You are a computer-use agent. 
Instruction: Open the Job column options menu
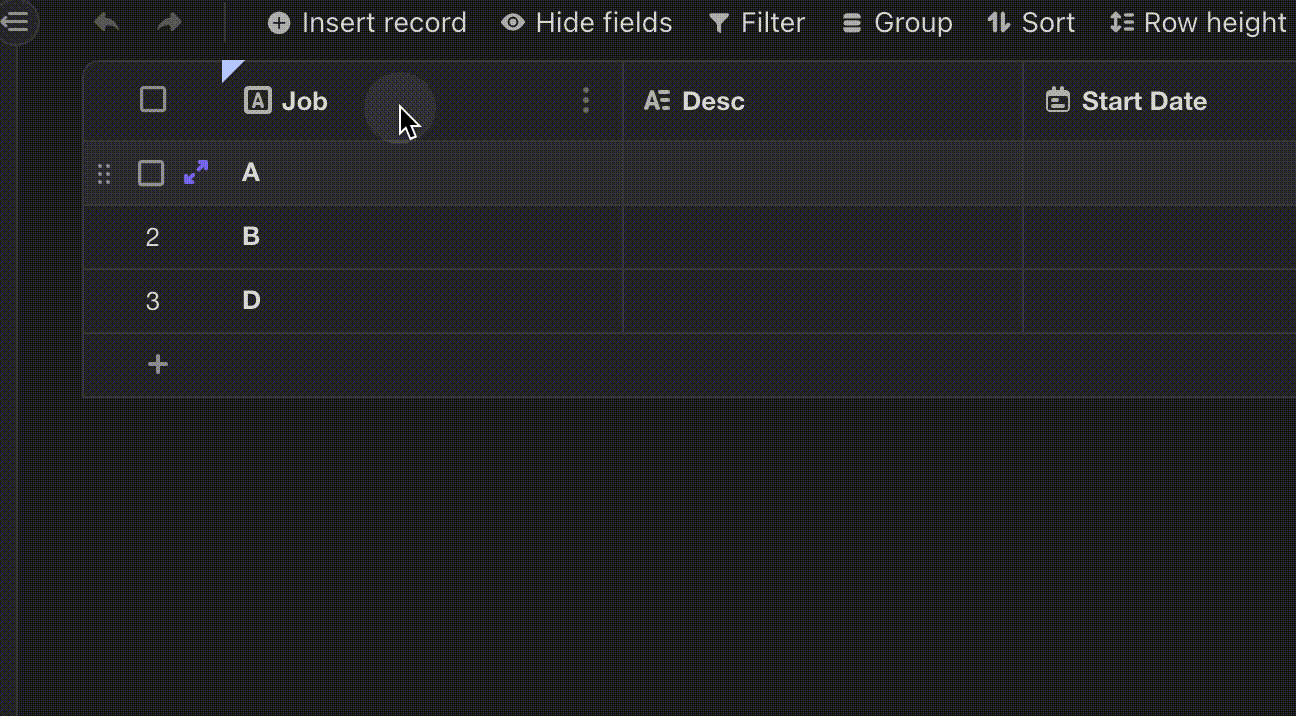(586, 100)
